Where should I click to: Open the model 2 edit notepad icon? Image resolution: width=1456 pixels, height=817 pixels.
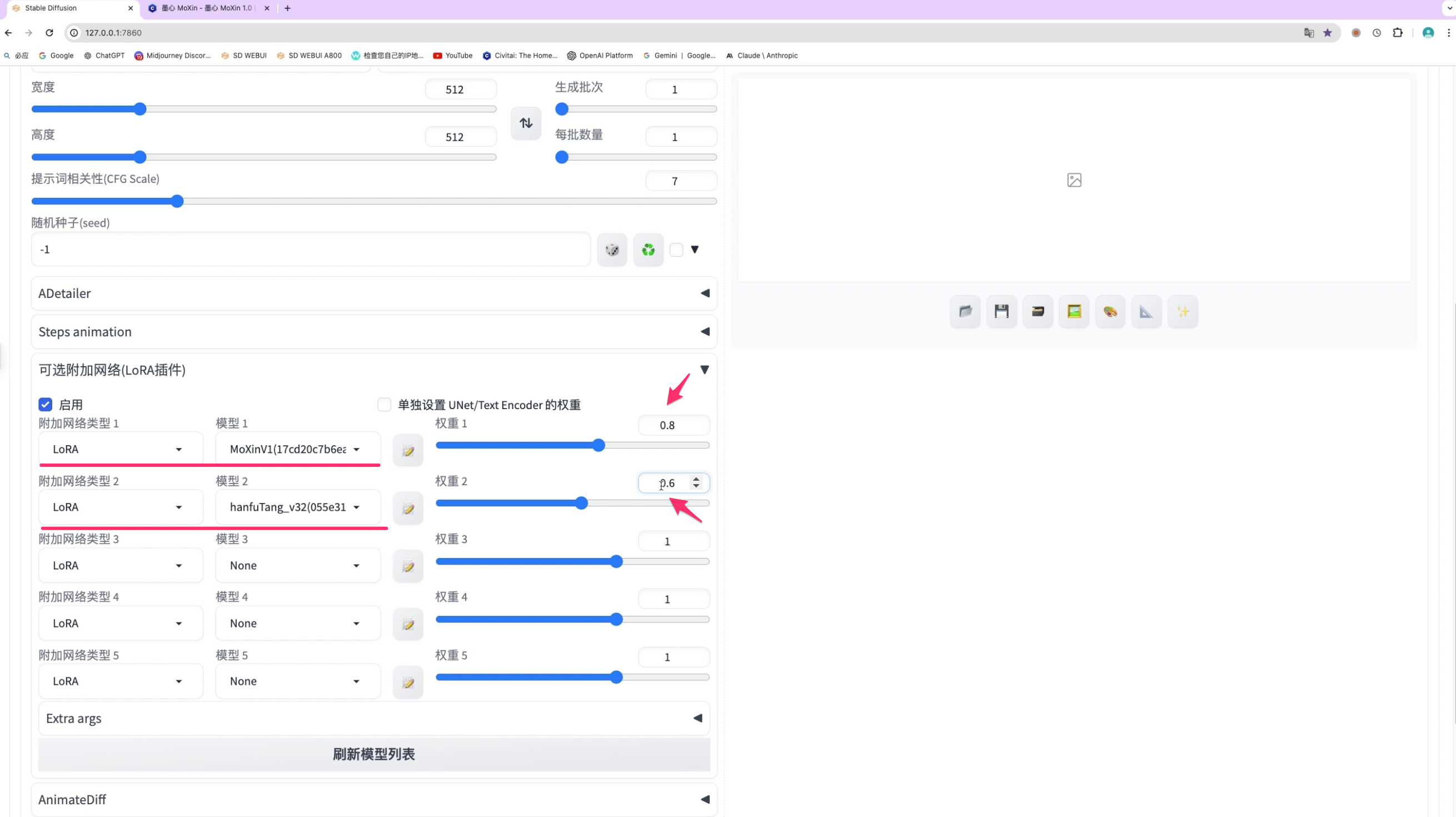(408, 508)
